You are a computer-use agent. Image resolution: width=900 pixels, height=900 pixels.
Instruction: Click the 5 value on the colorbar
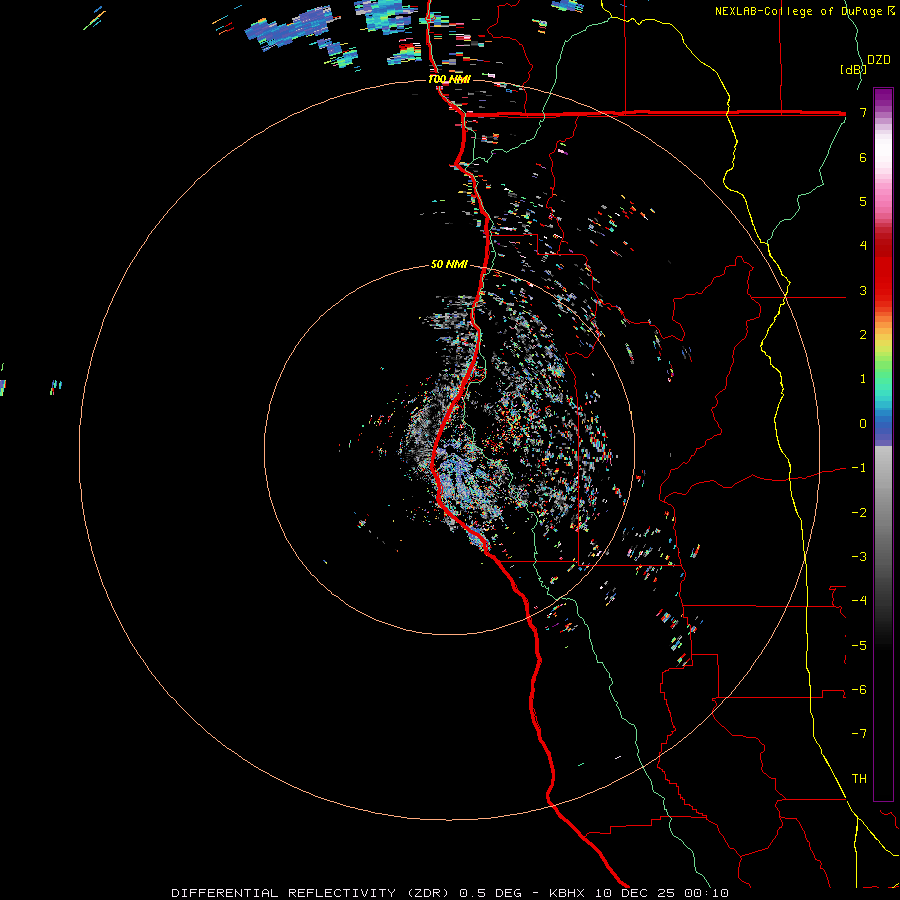(863, 201)
